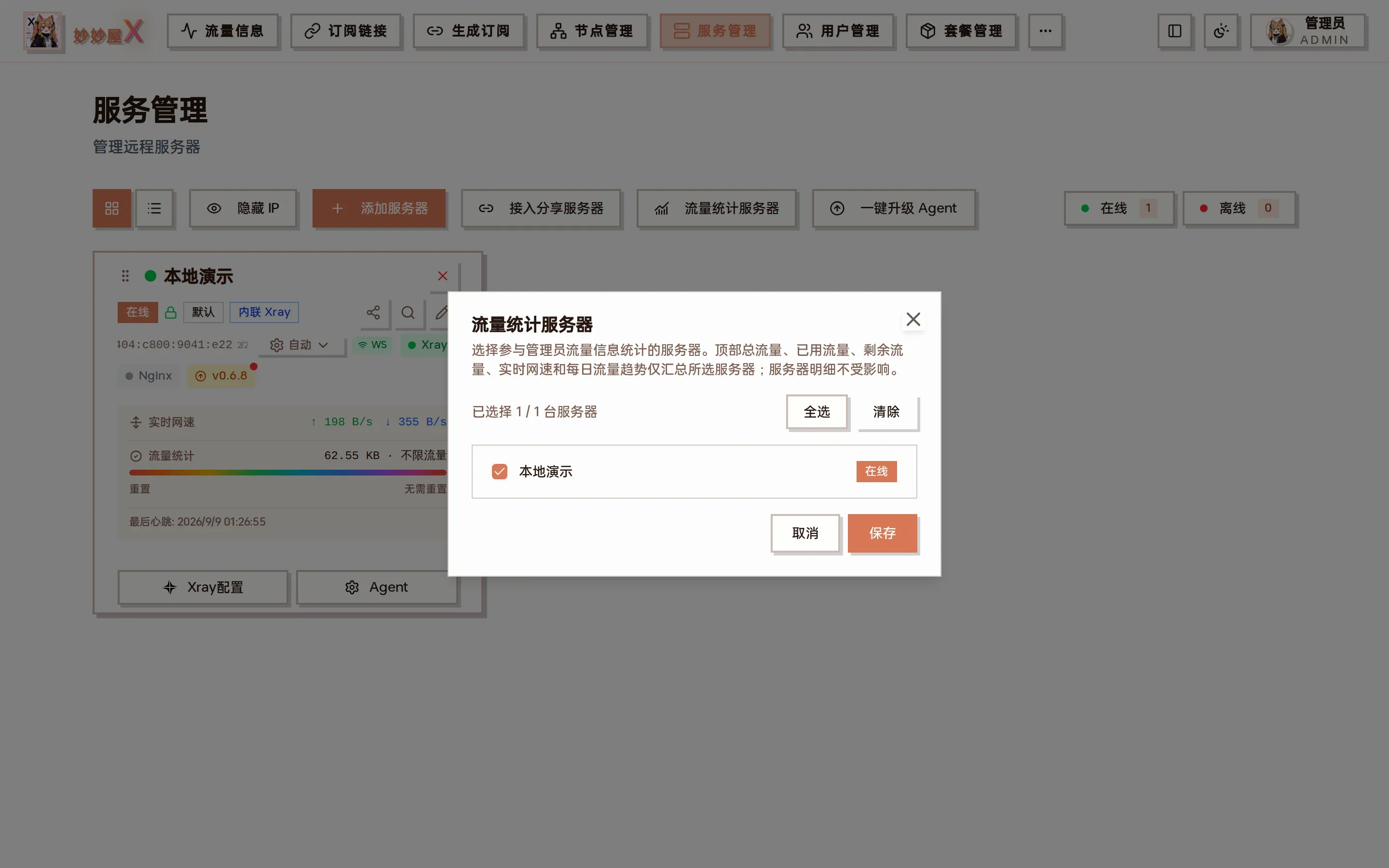Open the Agent settings button

pos(377,587)
